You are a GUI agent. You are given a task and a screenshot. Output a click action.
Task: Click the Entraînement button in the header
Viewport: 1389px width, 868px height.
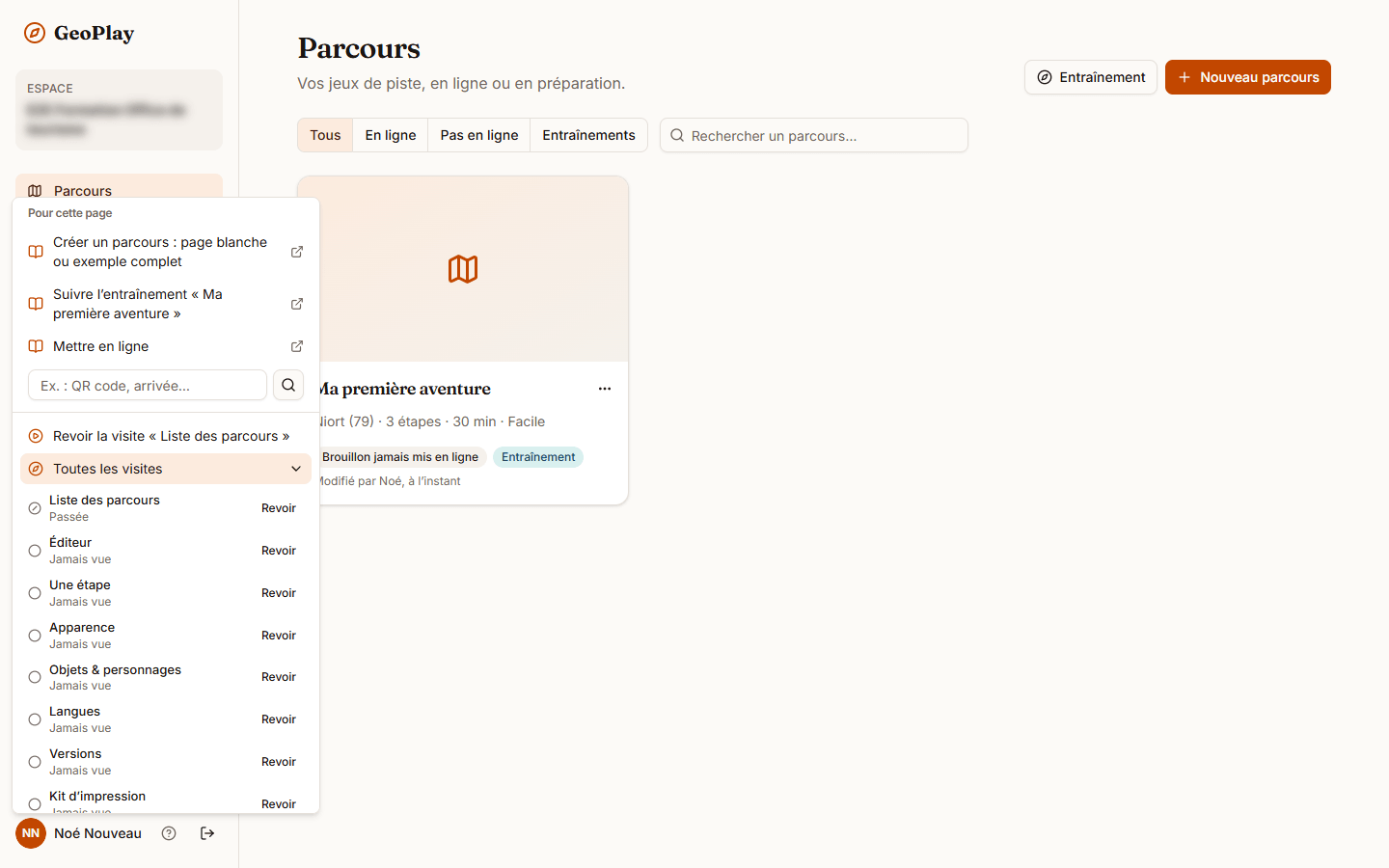tap(1091, 77)
